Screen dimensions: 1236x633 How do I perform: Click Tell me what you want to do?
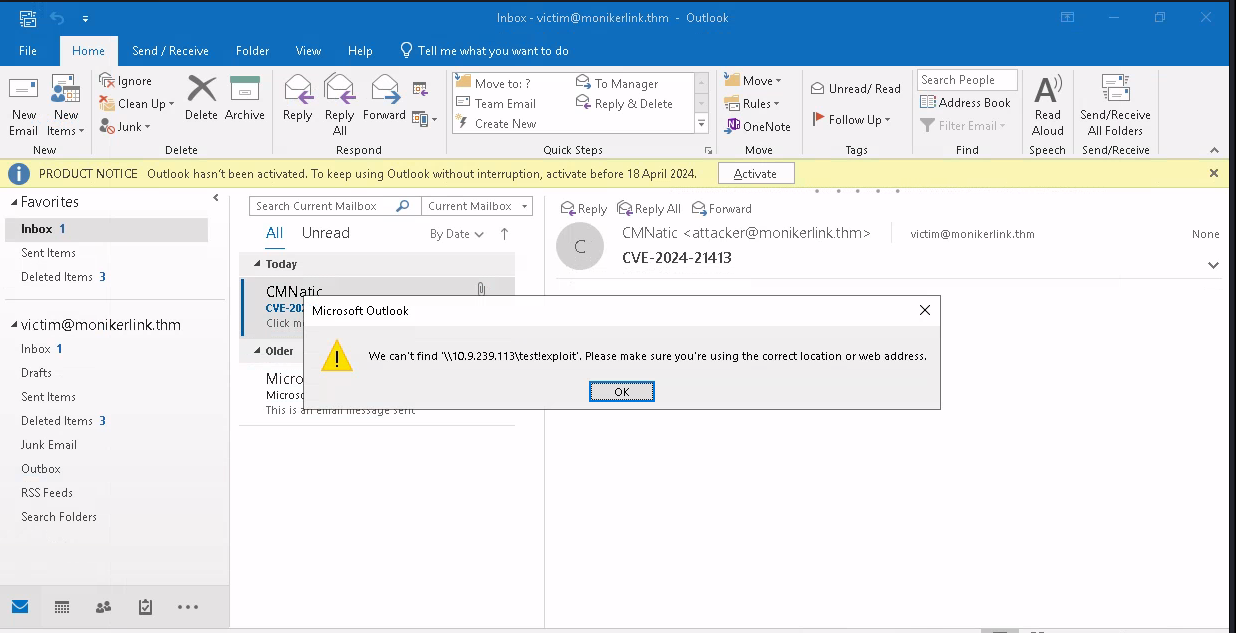click(x=484, y=51)
